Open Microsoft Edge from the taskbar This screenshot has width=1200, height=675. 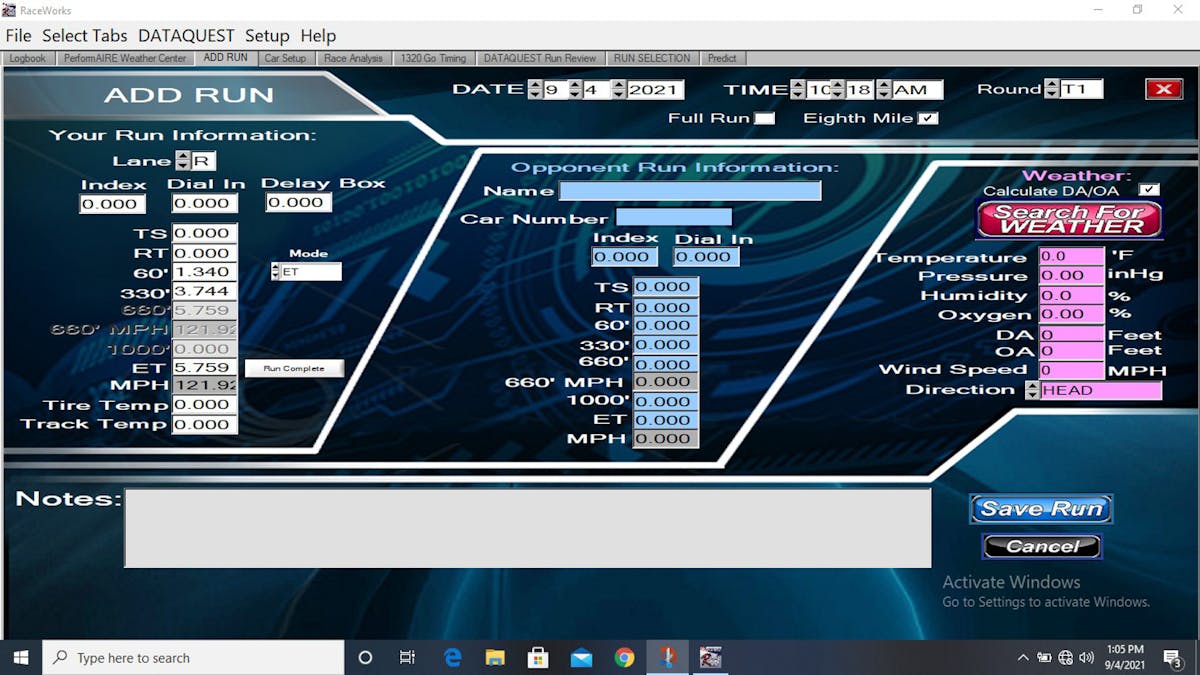(453, 657)
